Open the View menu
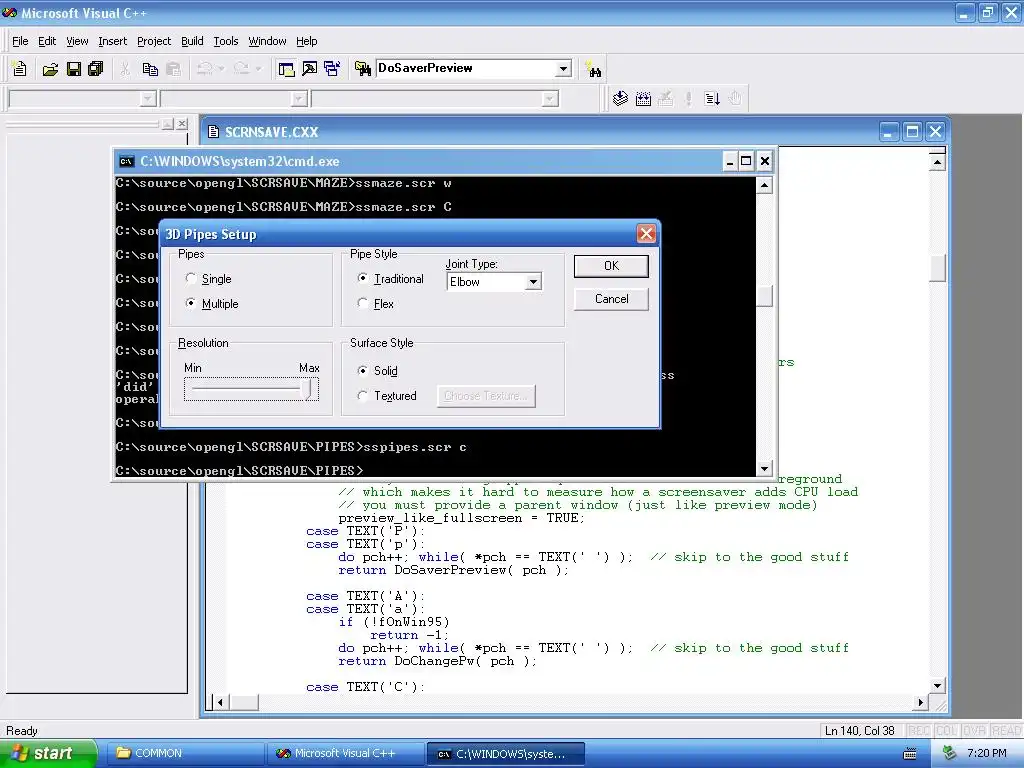The image size is (1024, 768). (x=77, y=41)
